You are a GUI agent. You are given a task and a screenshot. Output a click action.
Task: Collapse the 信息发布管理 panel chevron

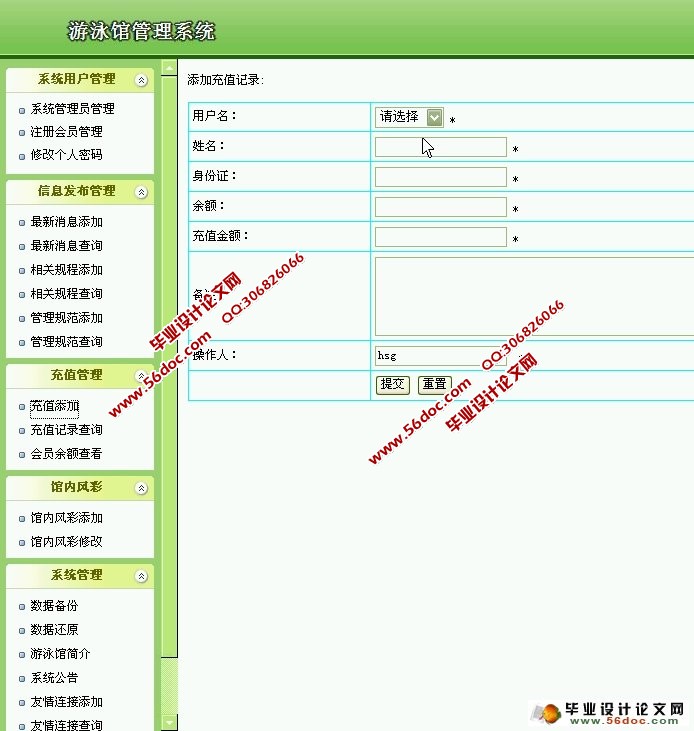pyautogui.click(x=141, y=192)
